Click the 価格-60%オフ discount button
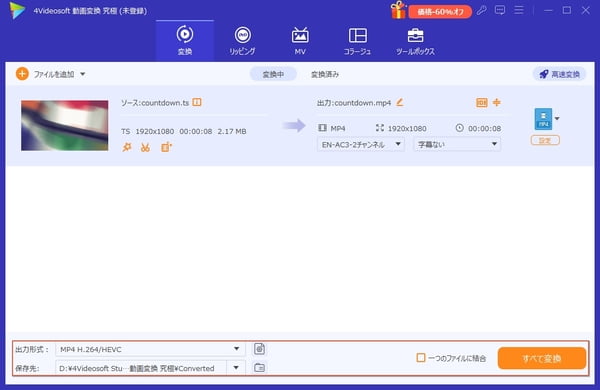 tap(440, 11)
